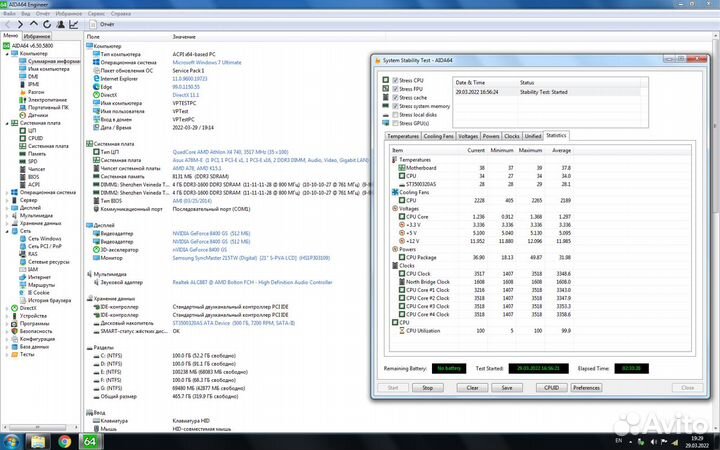Click the Clear button

[472, 388]
